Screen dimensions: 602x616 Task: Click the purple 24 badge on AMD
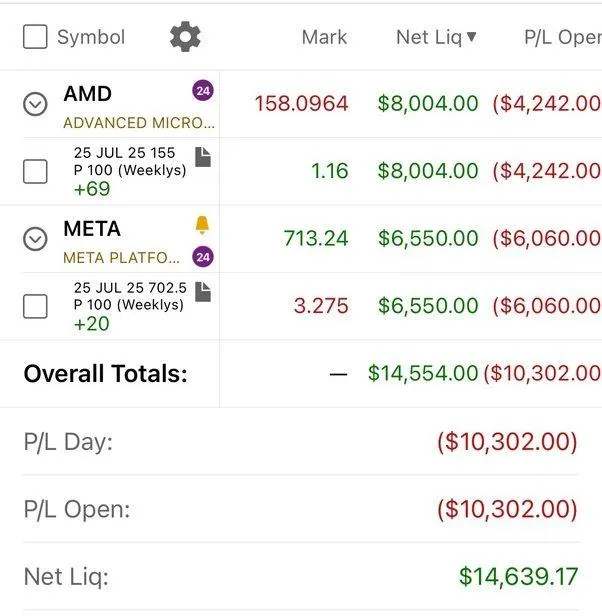(x=203, y=91)
